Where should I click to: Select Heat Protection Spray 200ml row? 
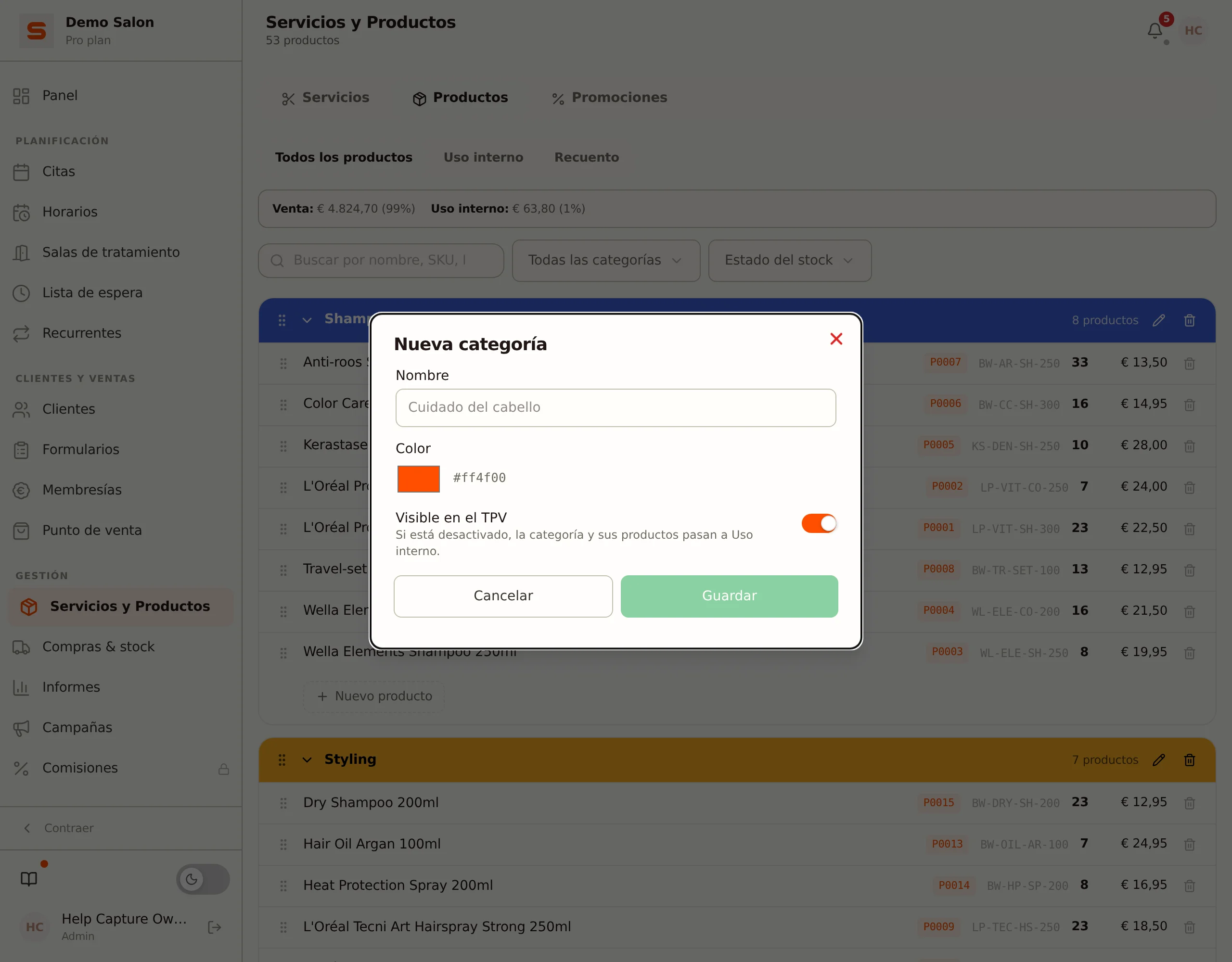(737, 886)
